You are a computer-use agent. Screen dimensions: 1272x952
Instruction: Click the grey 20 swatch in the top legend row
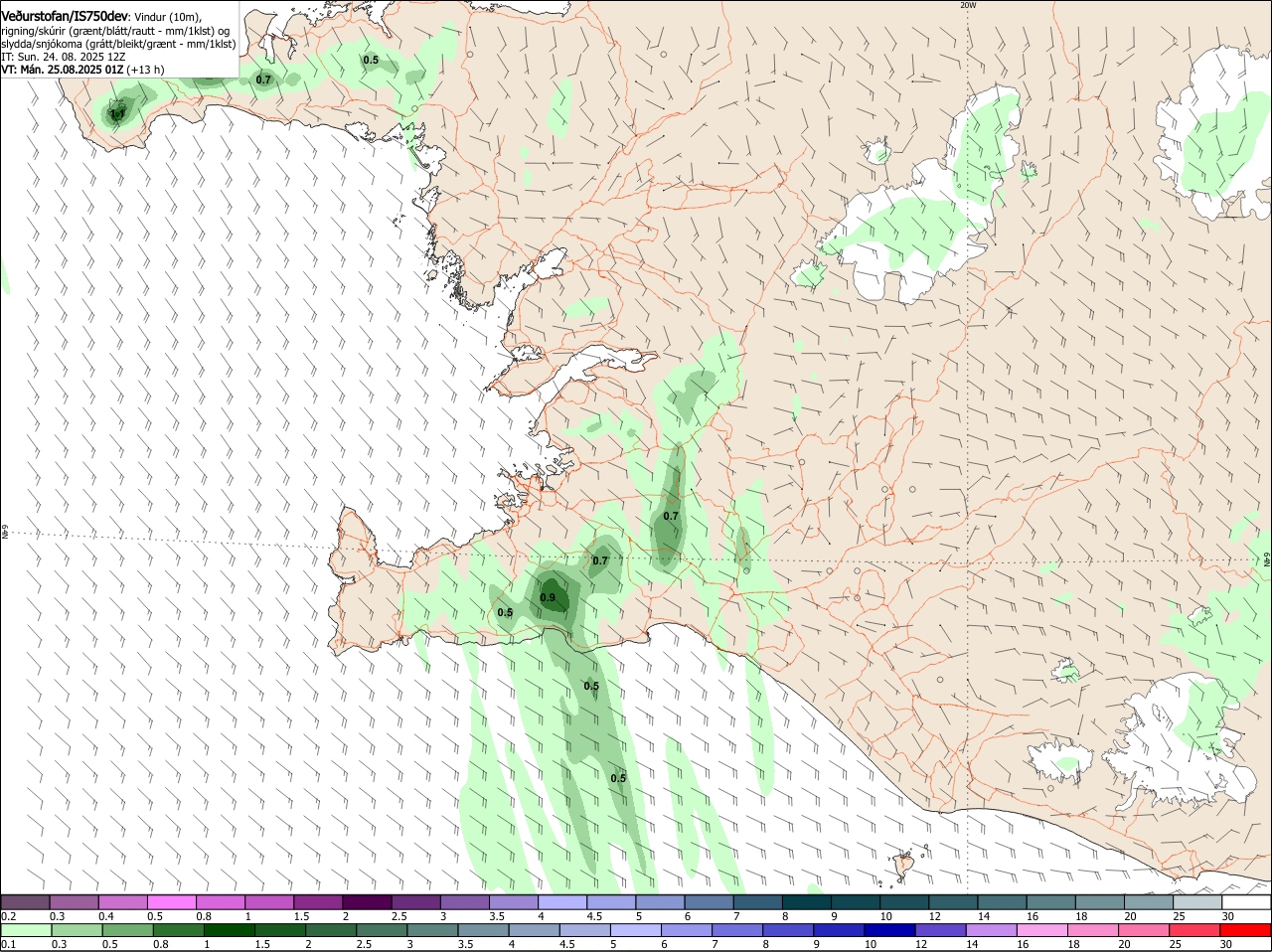pos(1149,902)
